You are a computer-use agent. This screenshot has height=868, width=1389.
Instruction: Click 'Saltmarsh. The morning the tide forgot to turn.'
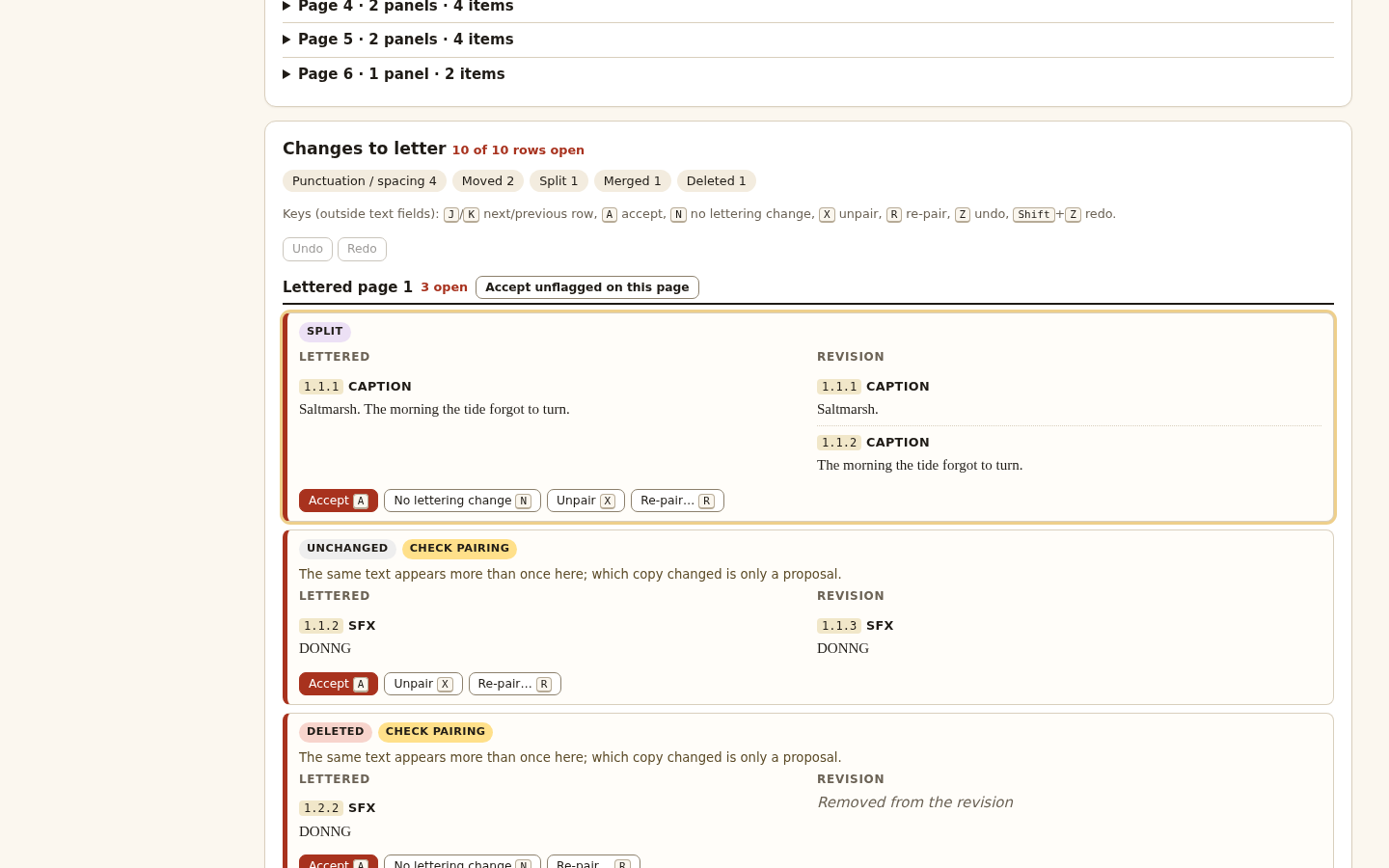434,409
